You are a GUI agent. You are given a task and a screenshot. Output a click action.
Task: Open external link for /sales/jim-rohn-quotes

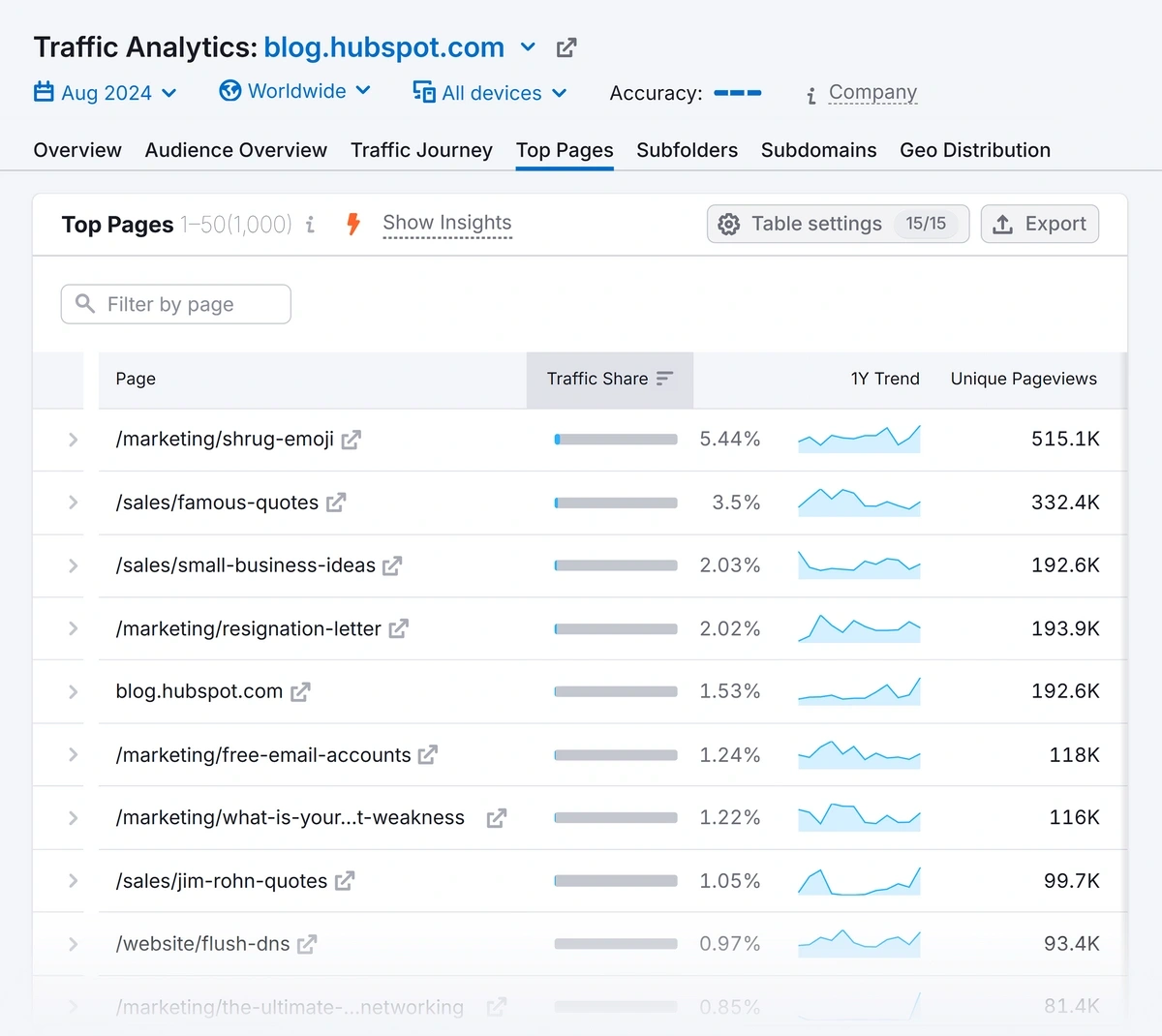(345, 881)
